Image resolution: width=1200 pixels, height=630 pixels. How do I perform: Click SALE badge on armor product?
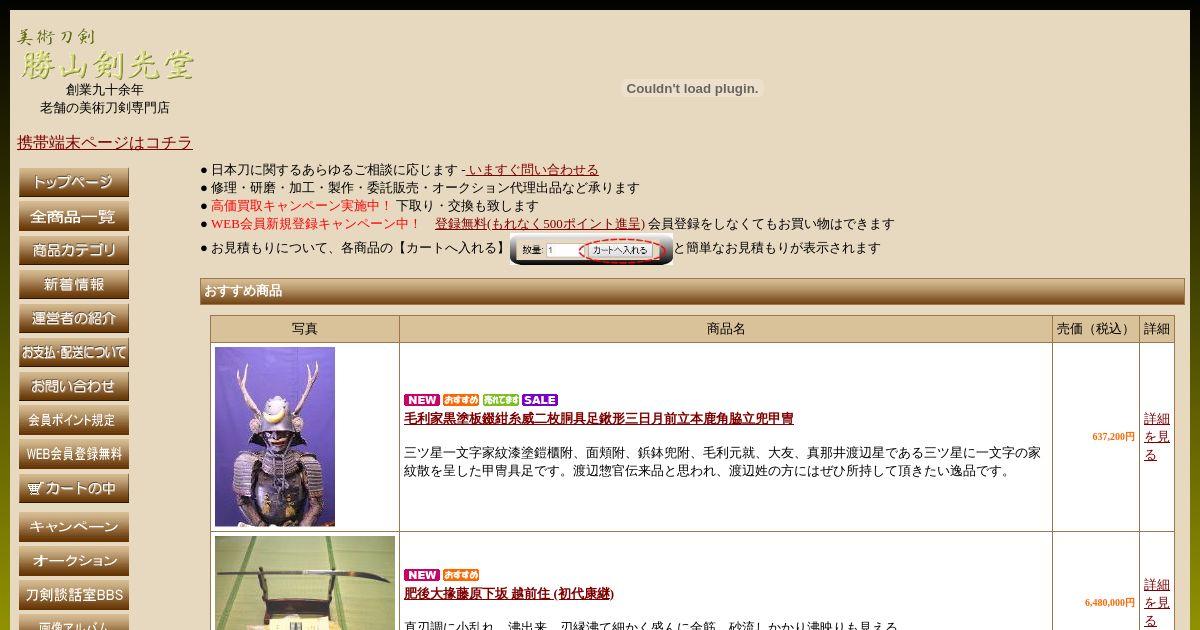click(540, 400)
